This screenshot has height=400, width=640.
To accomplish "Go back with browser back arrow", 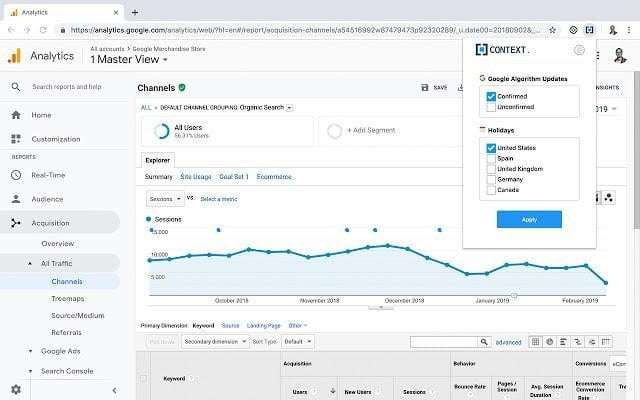I will [11, 30].
